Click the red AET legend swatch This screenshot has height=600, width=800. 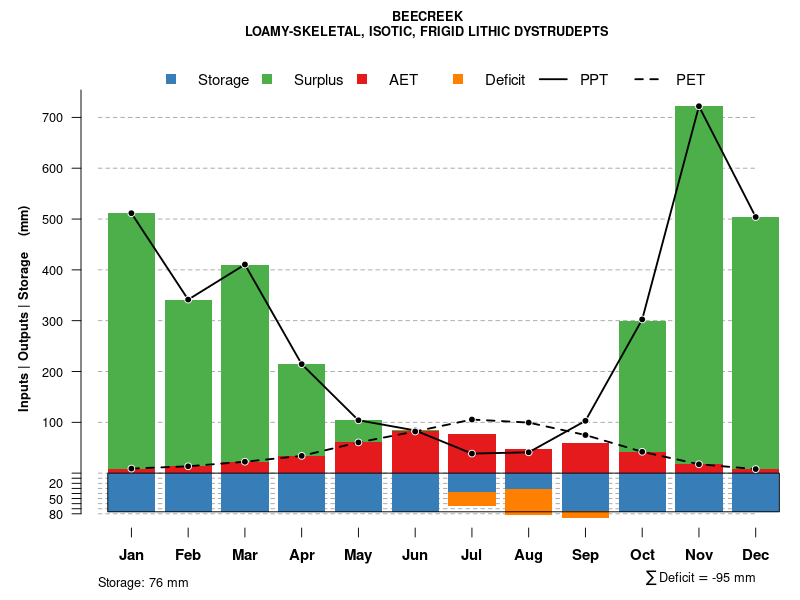point(363,79)
